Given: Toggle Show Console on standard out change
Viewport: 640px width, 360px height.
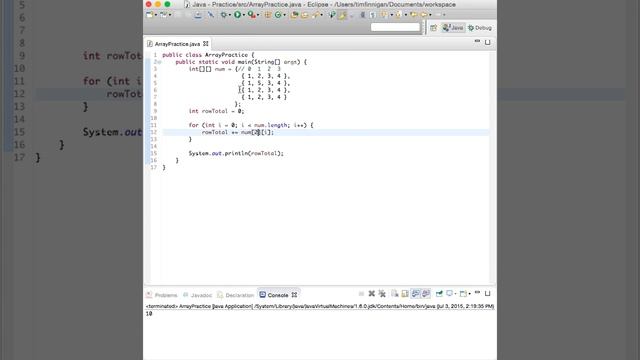Looking at the screenshot, I should pyautogui.click(x=416, y=293).
